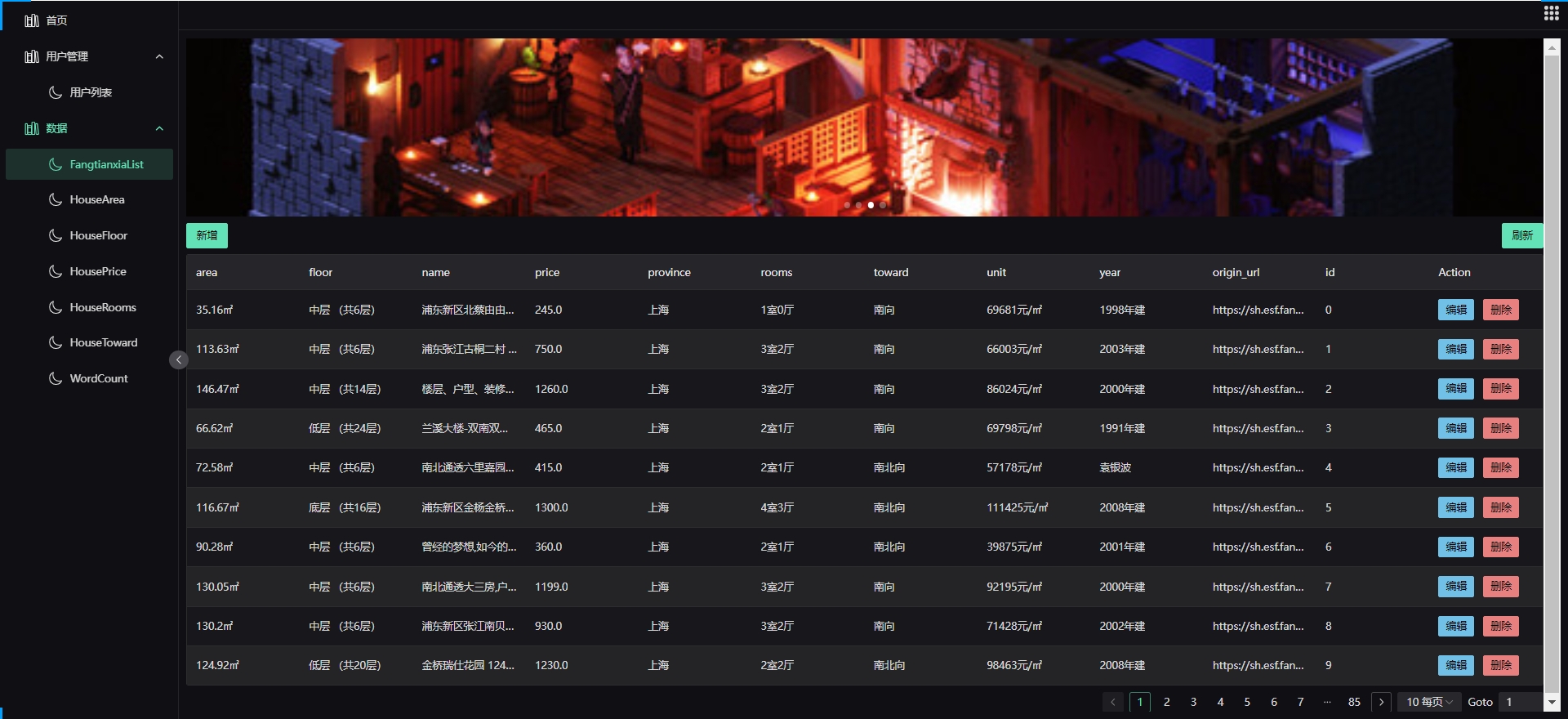
Task: Open HousePrice menu item
Action: tap(89, 271)
